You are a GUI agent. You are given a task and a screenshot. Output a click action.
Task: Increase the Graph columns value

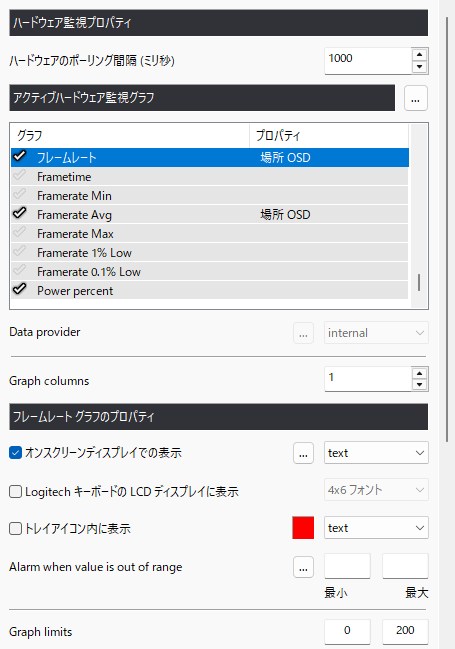[419, 373]
